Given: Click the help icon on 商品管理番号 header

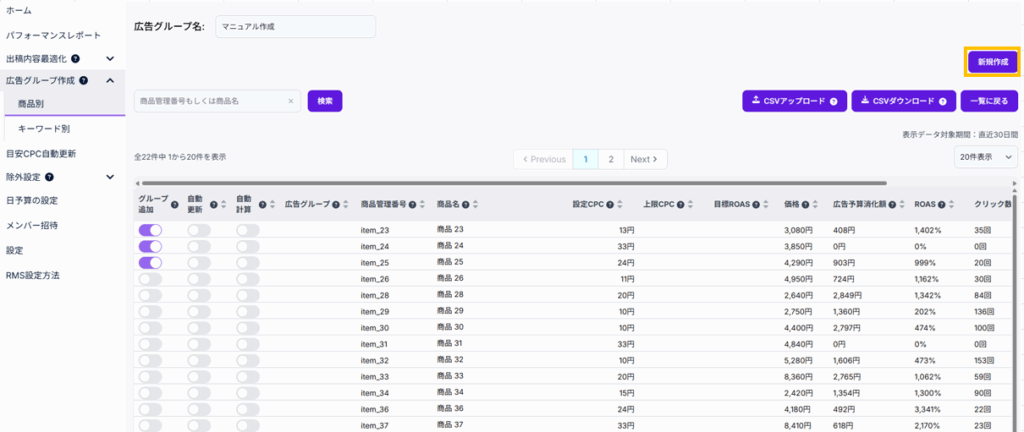Looking at the screenshot, I should coord(414,204).
